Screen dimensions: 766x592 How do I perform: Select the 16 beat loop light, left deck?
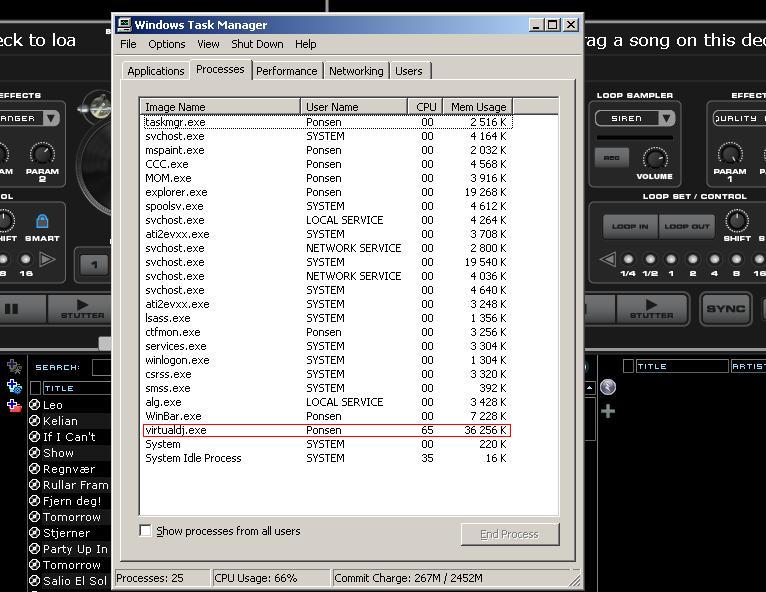click(25, 259)
